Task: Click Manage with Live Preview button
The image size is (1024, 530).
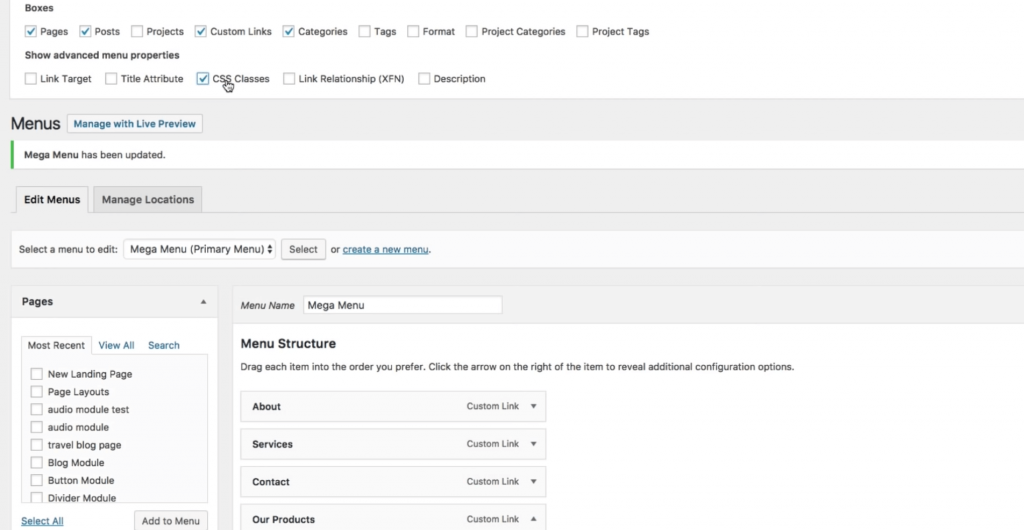Action: [x=135, y=124]
